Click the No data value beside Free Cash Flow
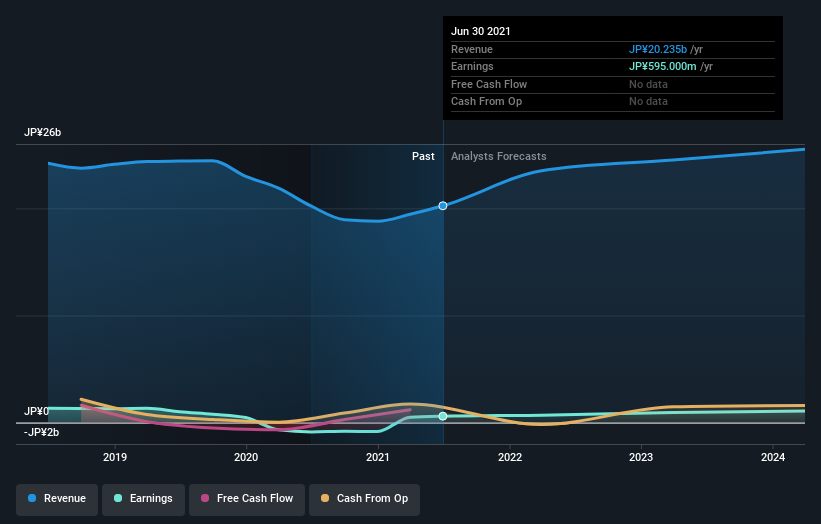821x524 pixels. [648, 84]
